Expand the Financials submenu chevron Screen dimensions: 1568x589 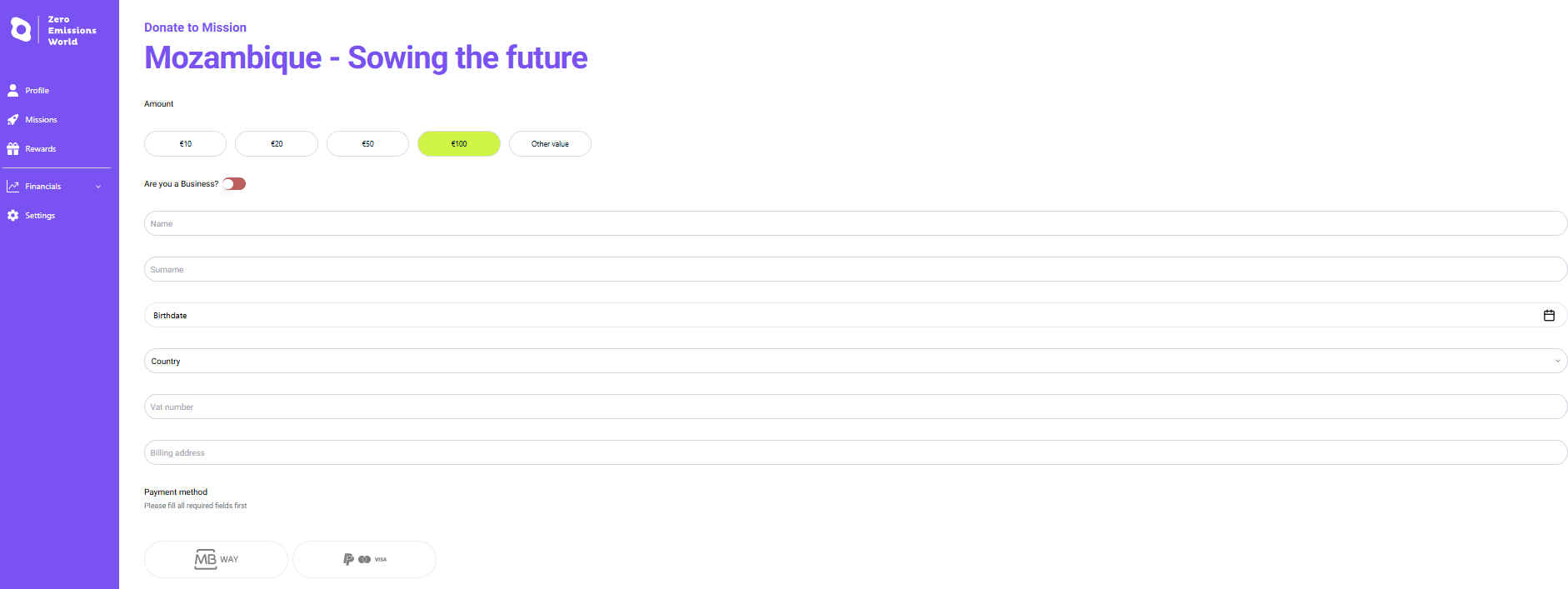point(98,187)
